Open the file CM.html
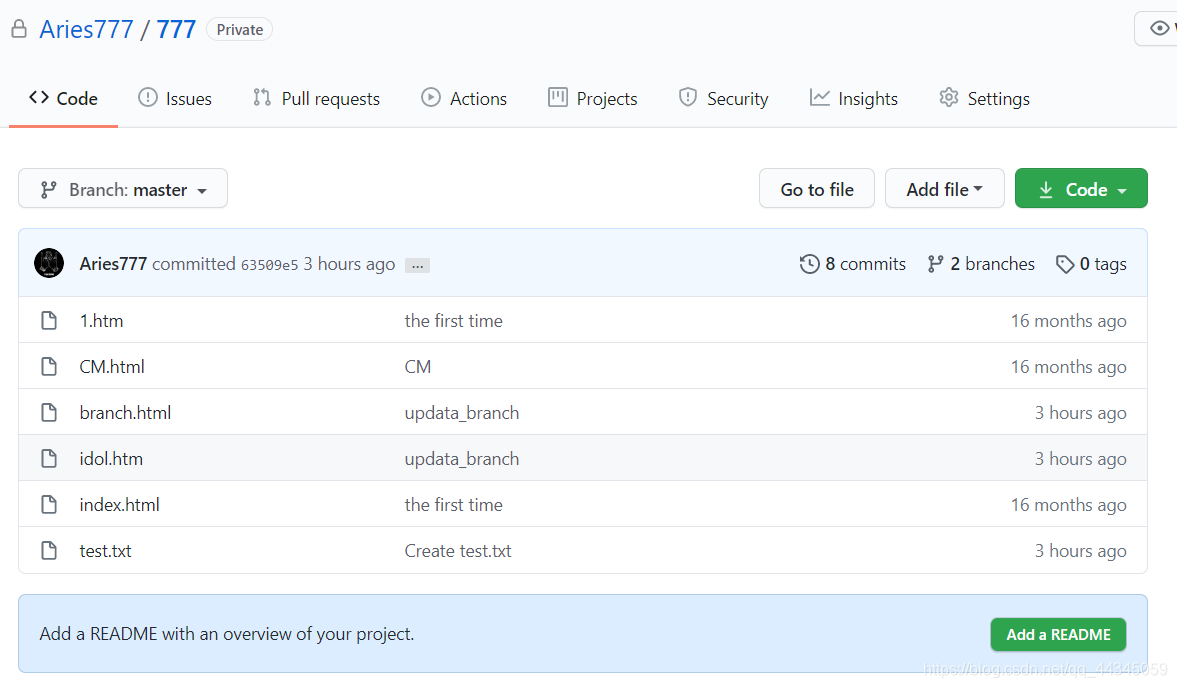The height and width of the screenshot is (688, 1177). point(112,367)
